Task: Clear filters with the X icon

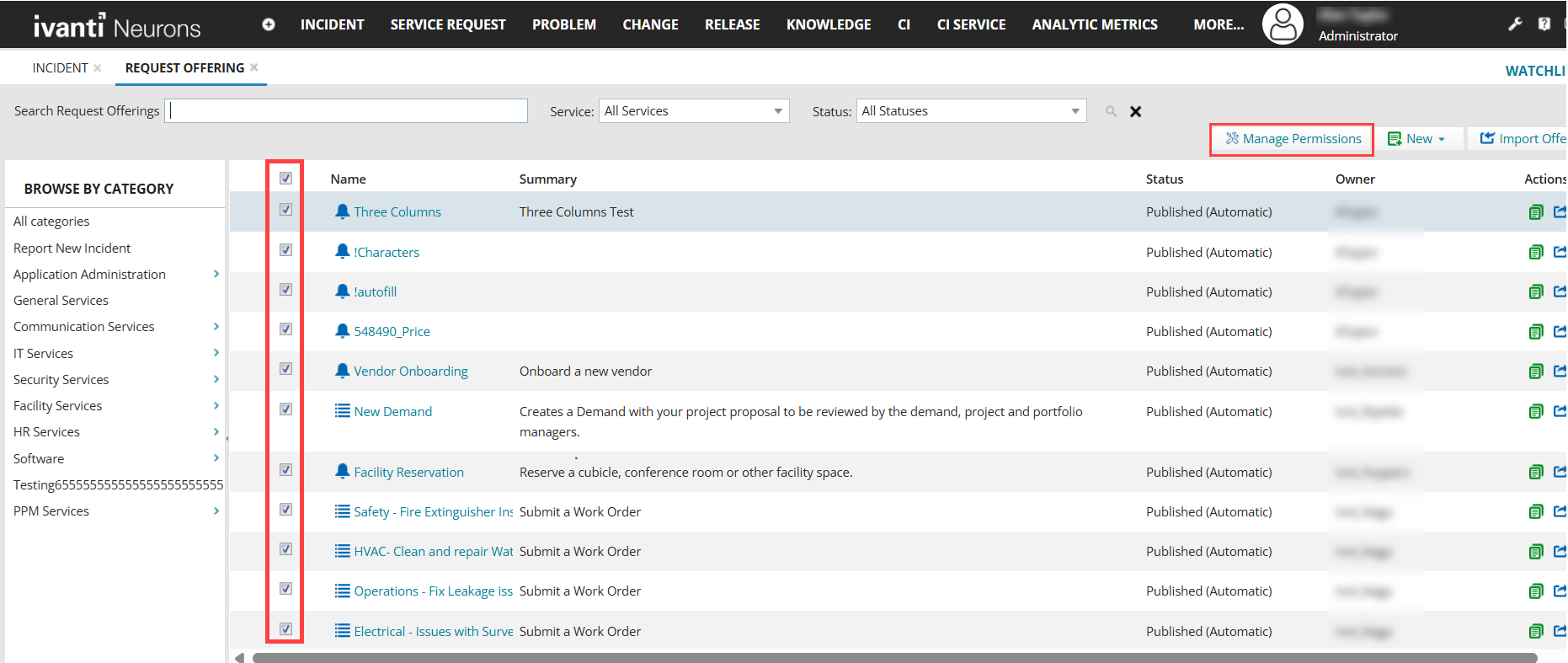Action: pyautogui.click(x=1135, y=111)
